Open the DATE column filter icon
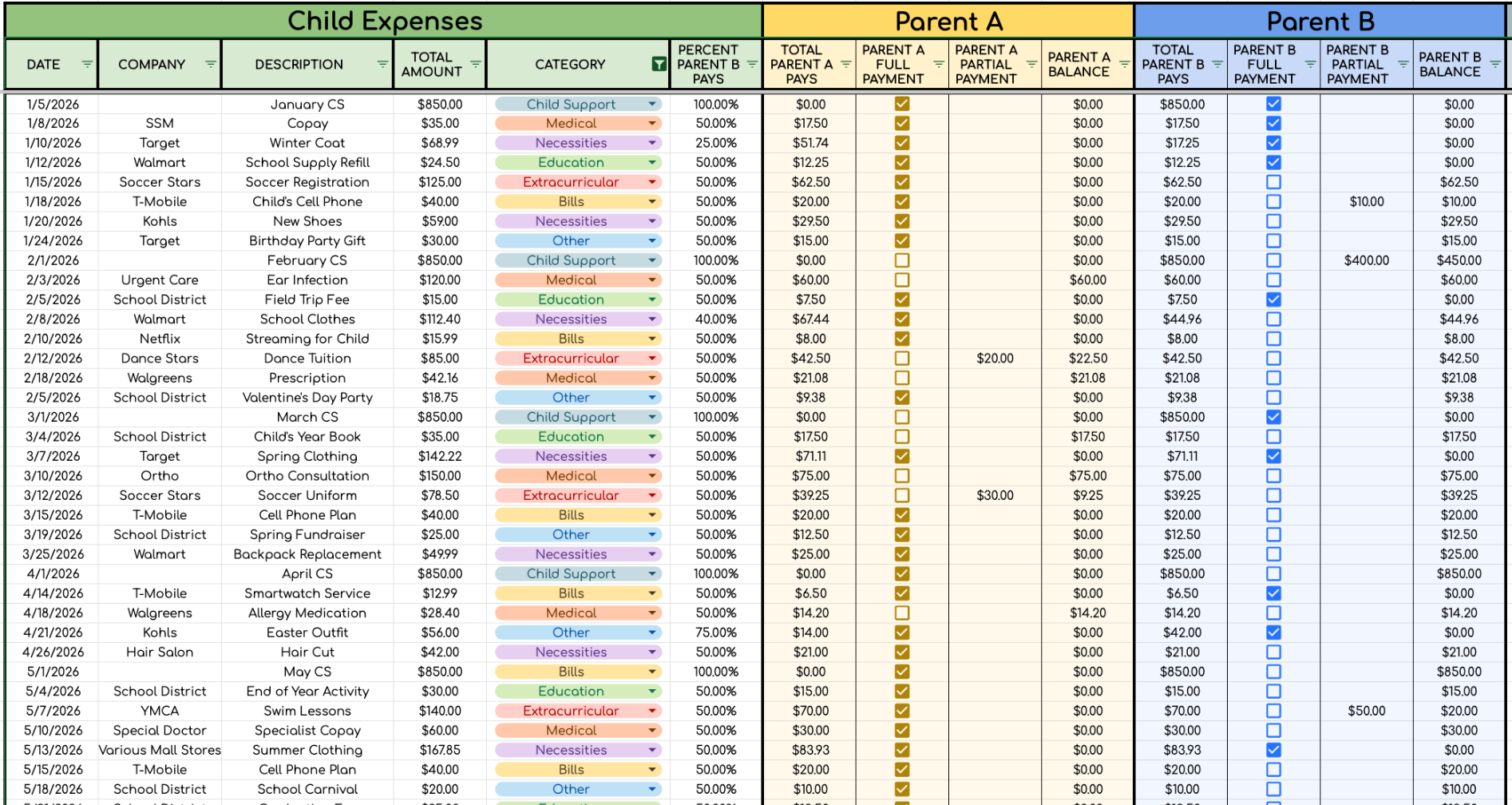The width and height of the screenshot is (1512, 805). 87,64
